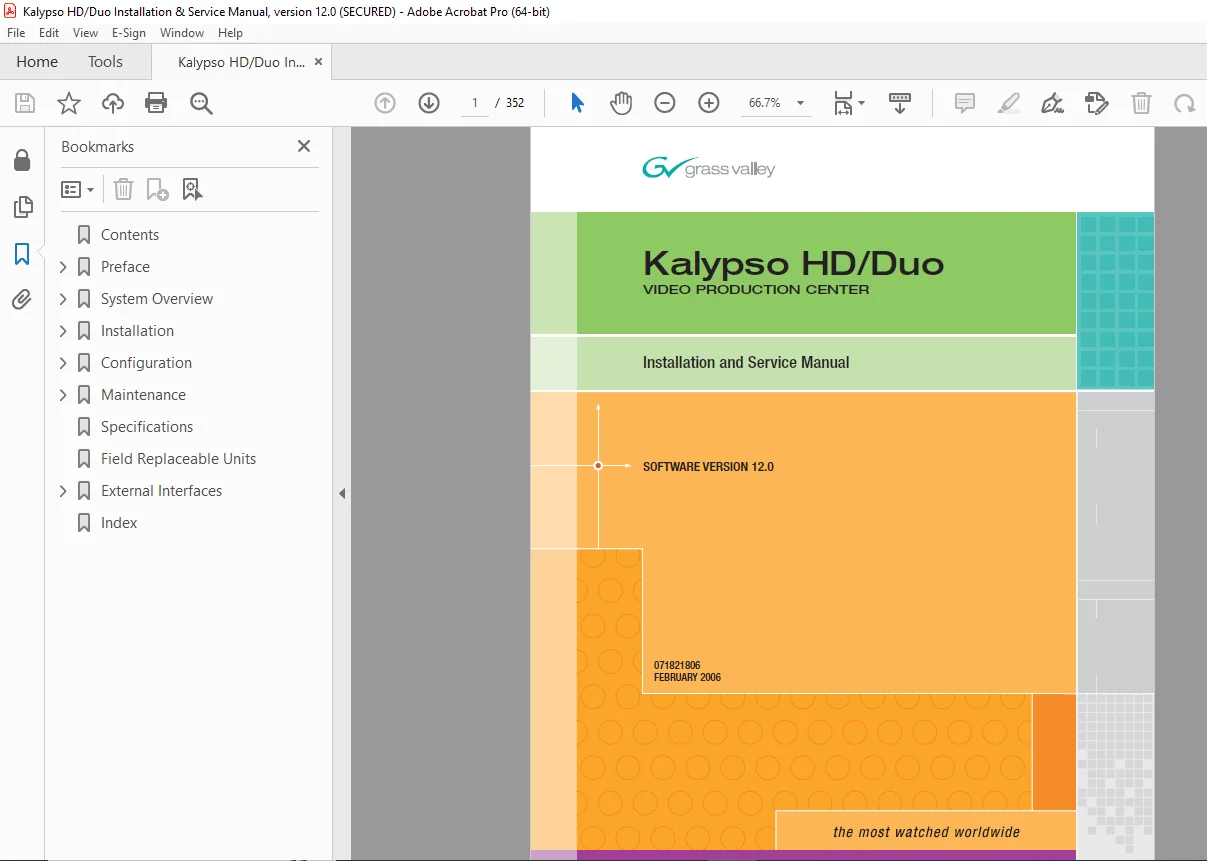Switch to the Home tab
Screen dimensions: 1207x861
(37, 62)
